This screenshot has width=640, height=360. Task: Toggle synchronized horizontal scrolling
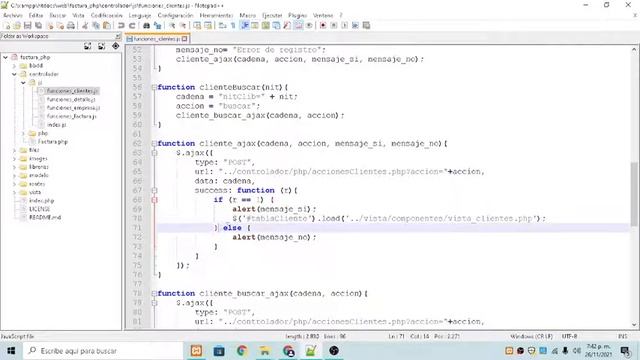pyautogui.click(x=208, y=26)
